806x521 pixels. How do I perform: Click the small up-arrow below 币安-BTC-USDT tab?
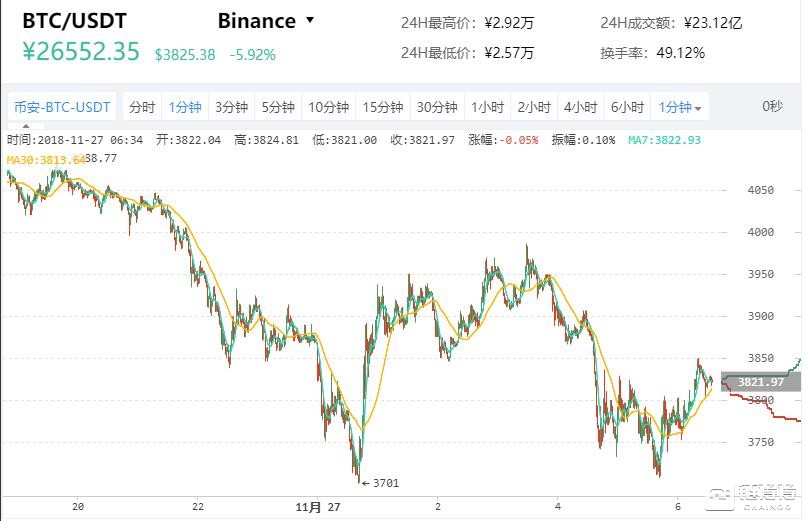click(26, 125)
